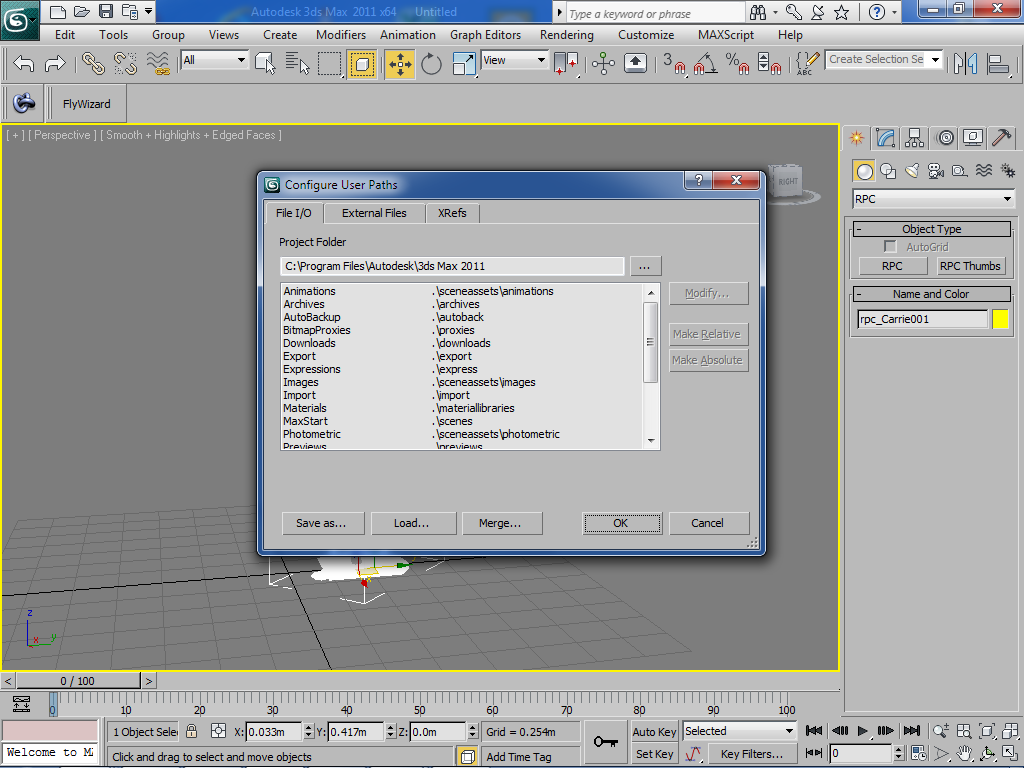Toggle Window/Crossing selection mode

coord(362,64)
